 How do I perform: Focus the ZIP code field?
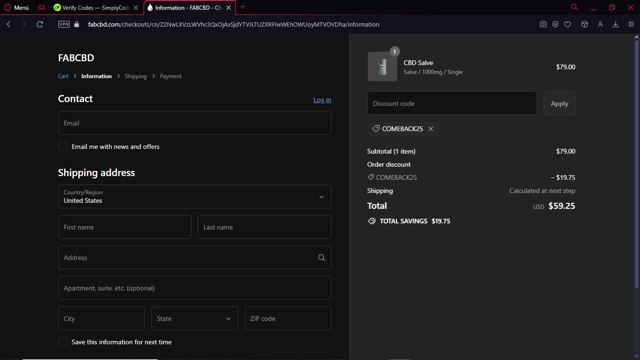tap(288, 318)
